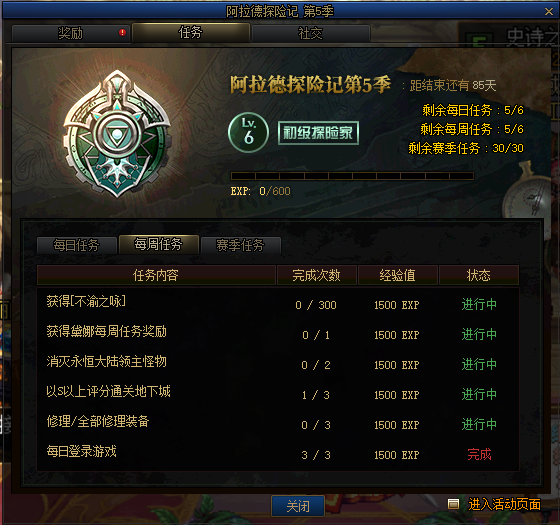The image size is (560, 525).
Task: Switch to the 每日任务 sub-tab
Action: click(x=76, y=245)
